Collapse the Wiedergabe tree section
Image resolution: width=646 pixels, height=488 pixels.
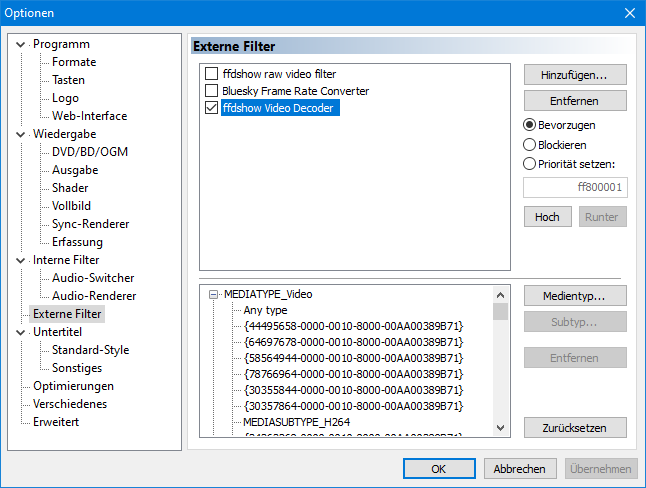(x=23, y=134)
